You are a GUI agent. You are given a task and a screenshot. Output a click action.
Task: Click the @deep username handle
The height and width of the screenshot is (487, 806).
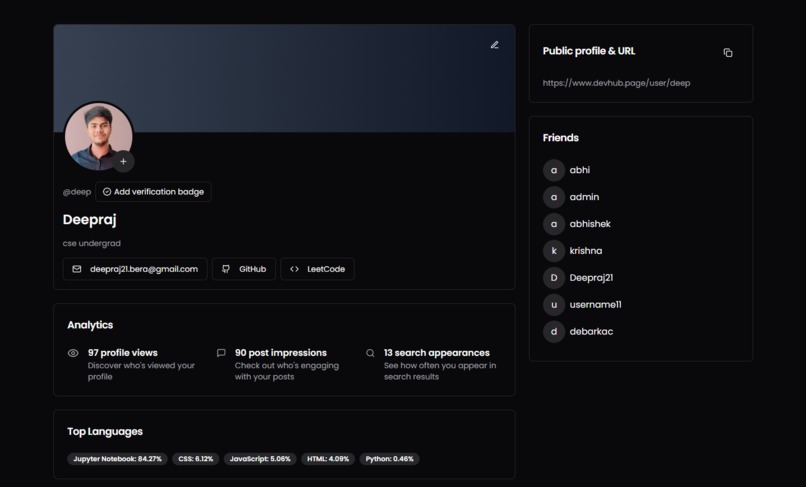(77, 192)
